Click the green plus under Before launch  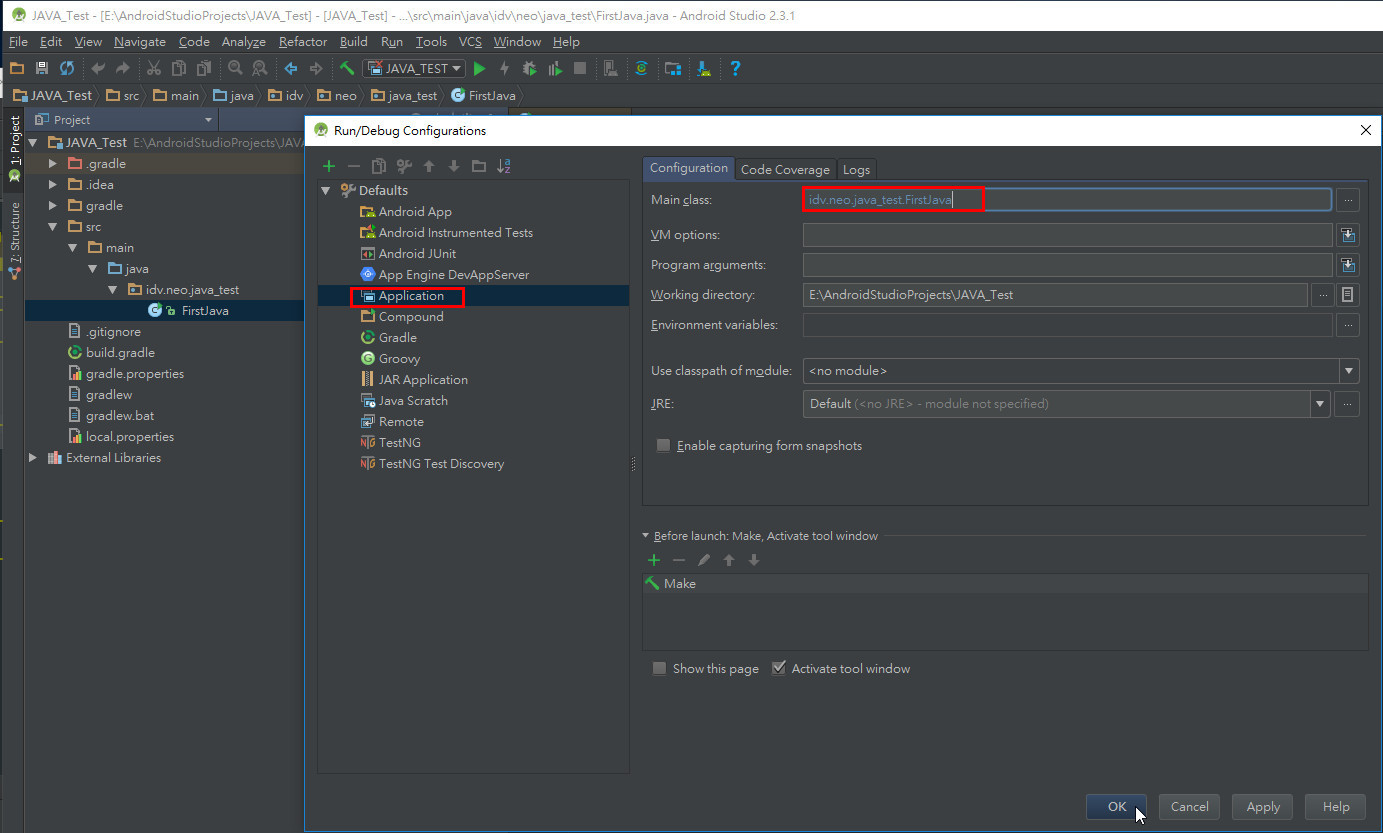click(654, 560)
